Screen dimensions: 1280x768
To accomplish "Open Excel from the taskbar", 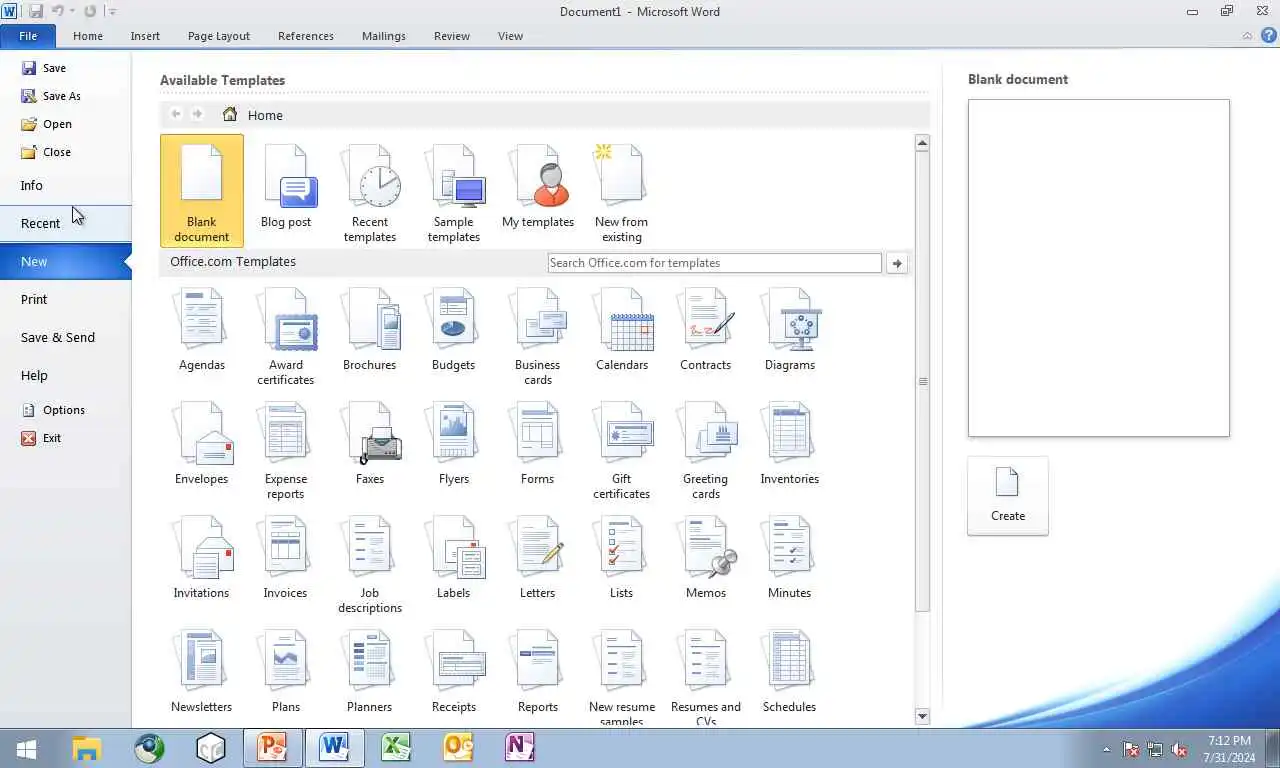I will (396, 747).
